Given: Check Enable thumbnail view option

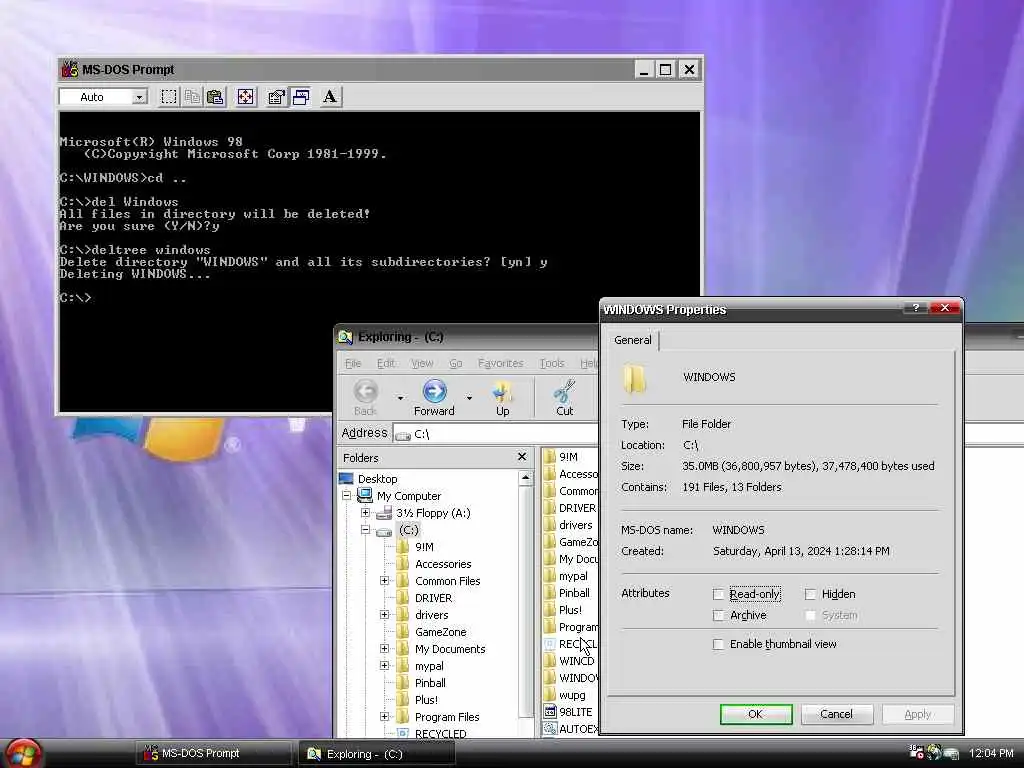Looking at the screenshot, I should tap(718, 644).
